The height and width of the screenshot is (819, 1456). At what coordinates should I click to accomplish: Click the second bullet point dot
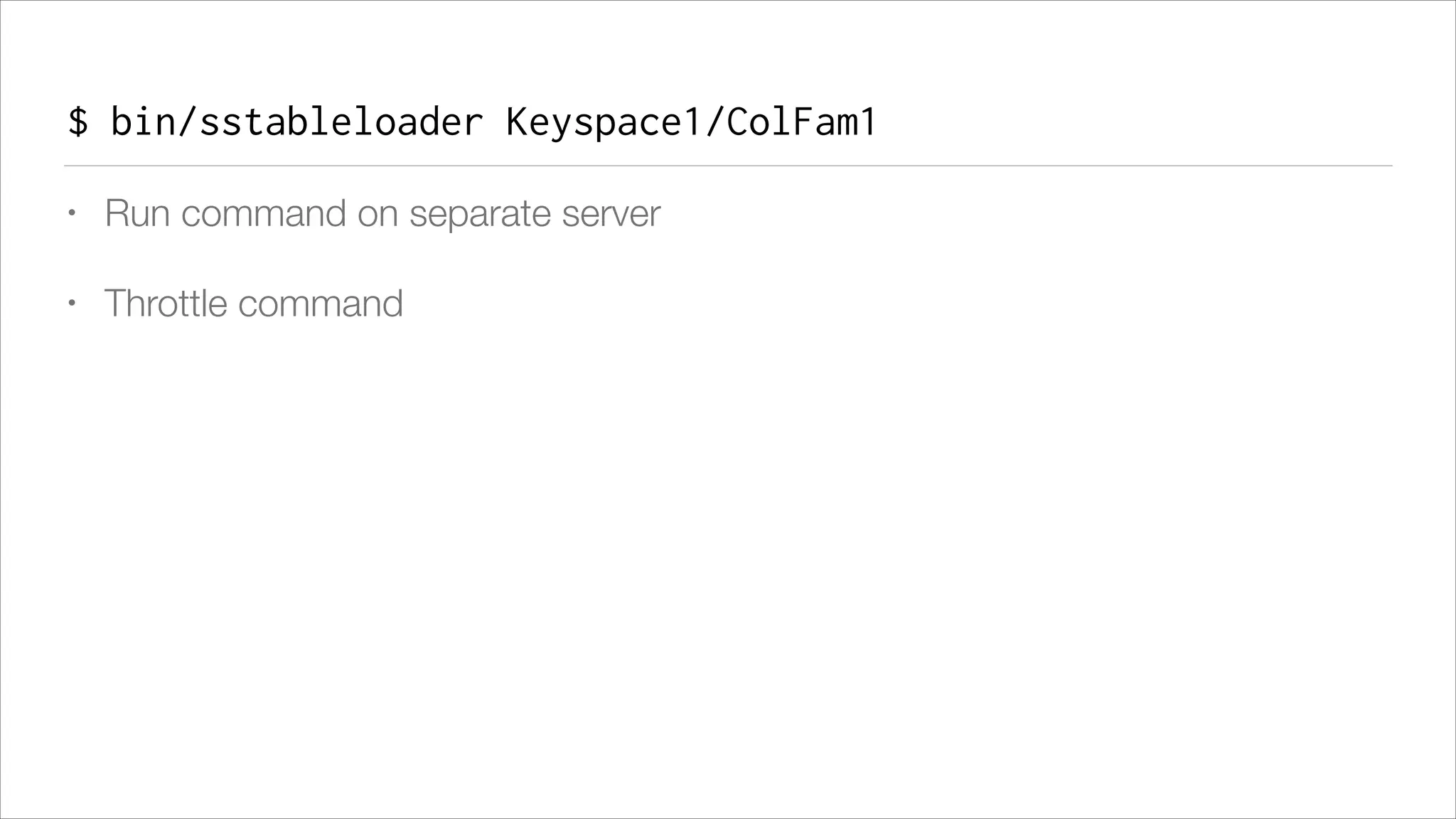pos(70,304)
